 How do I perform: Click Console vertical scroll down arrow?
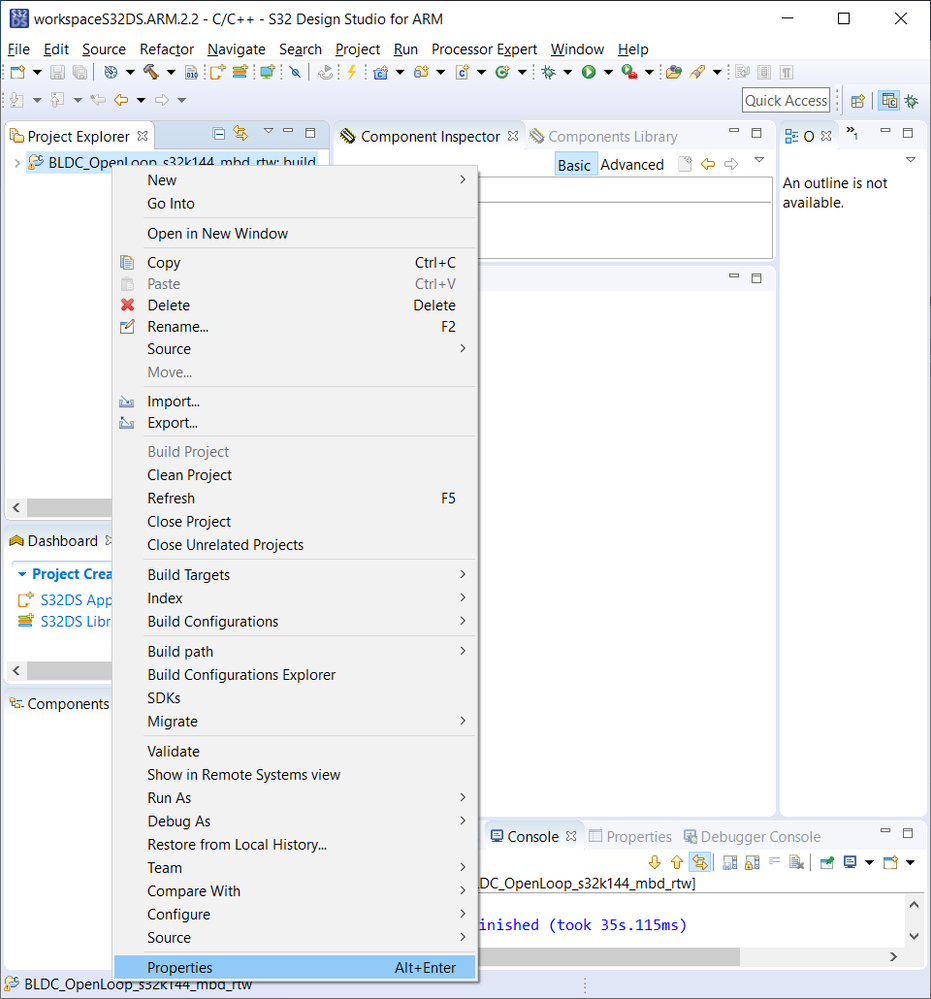(x=914, y=936)
